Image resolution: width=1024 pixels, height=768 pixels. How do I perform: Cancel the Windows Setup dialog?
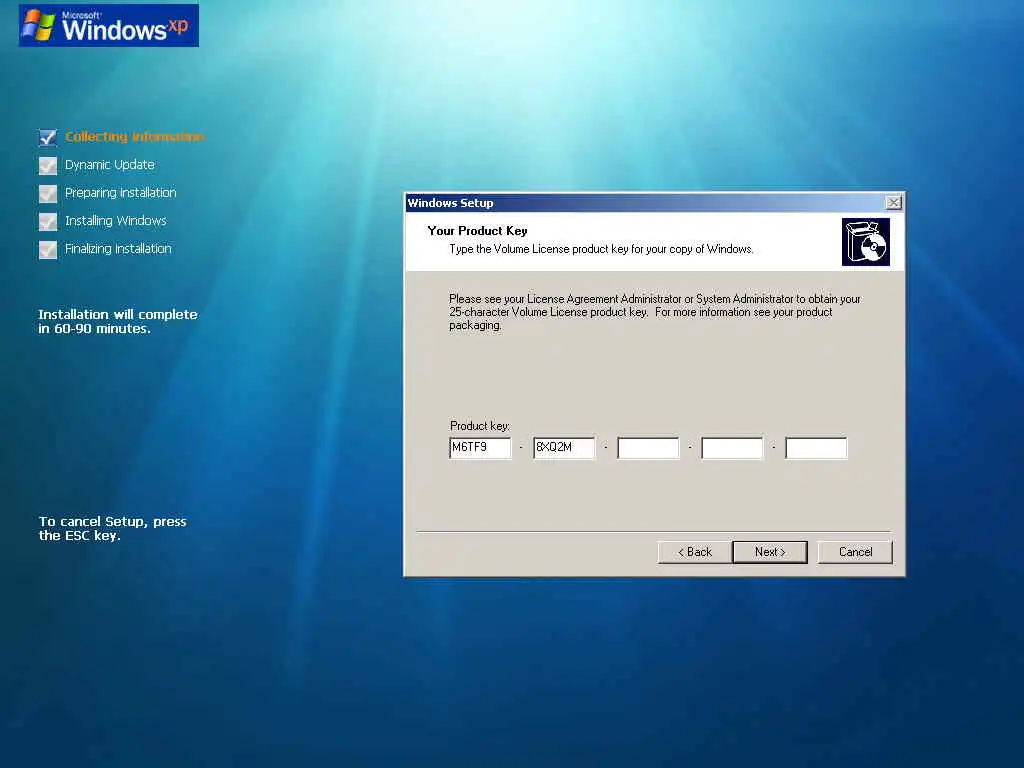tap(855, 552)
